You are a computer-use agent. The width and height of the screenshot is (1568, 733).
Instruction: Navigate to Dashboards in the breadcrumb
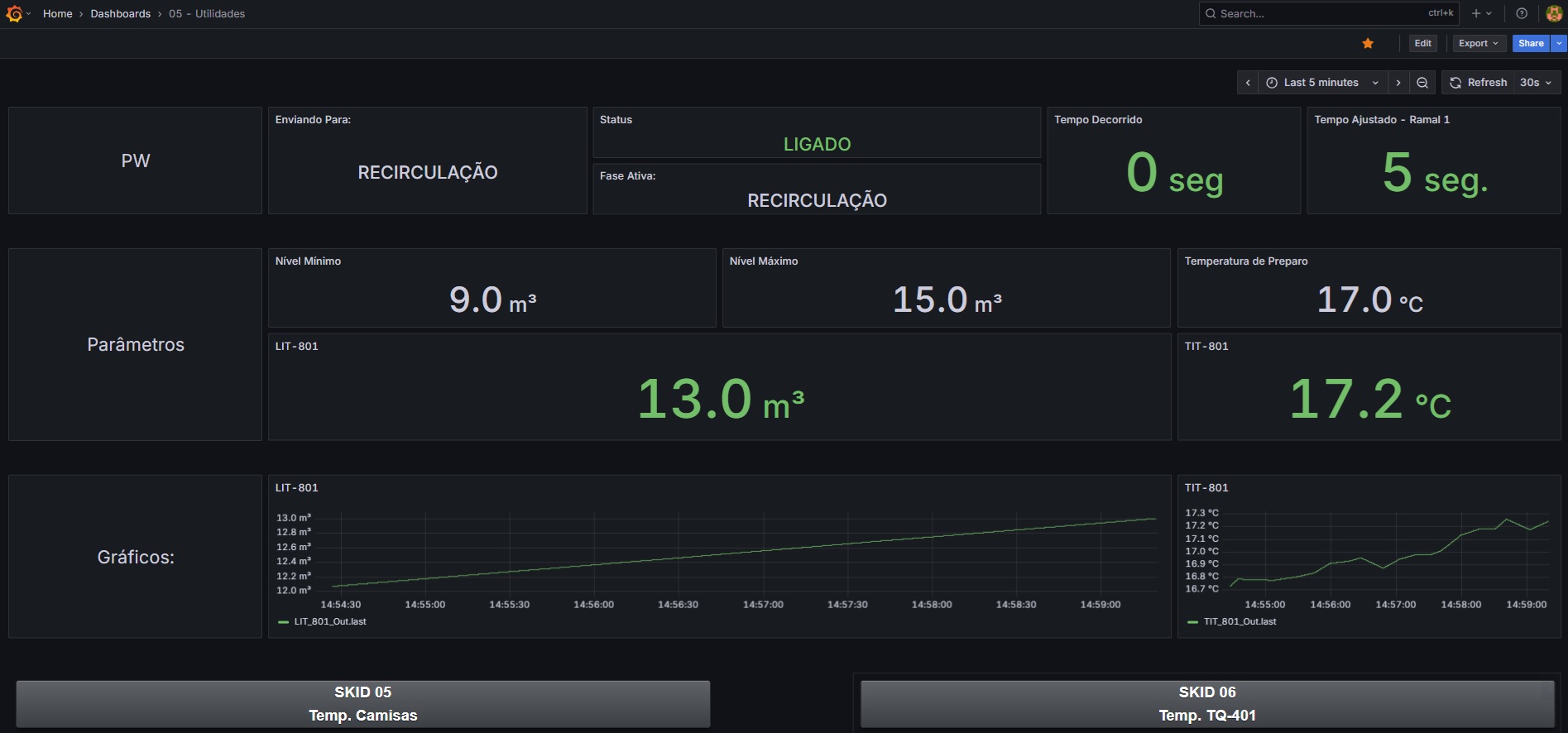click(121, 14)
